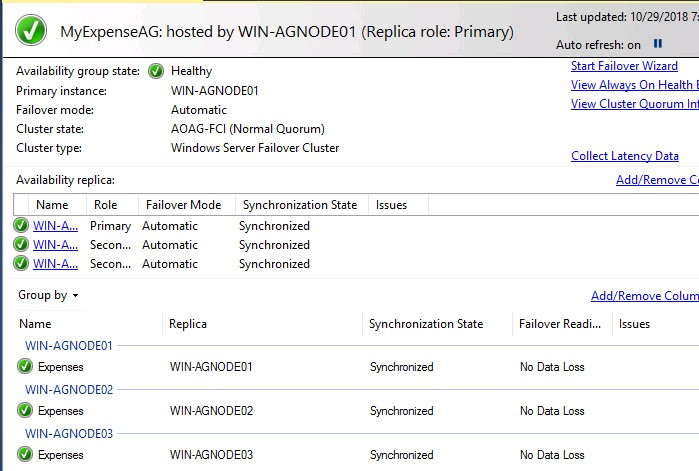The height and width of the screenshot is (471, 699).
Task: Pause auto refresh with the pause icon
Action: [658, 44]
